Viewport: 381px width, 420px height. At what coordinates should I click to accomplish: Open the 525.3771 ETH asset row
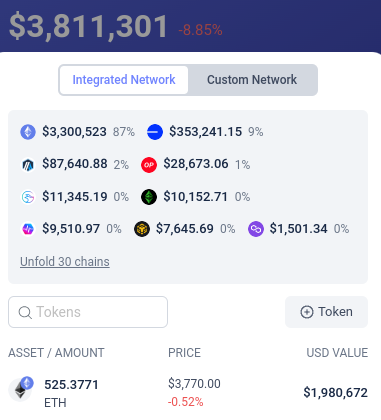pos(188,393)
